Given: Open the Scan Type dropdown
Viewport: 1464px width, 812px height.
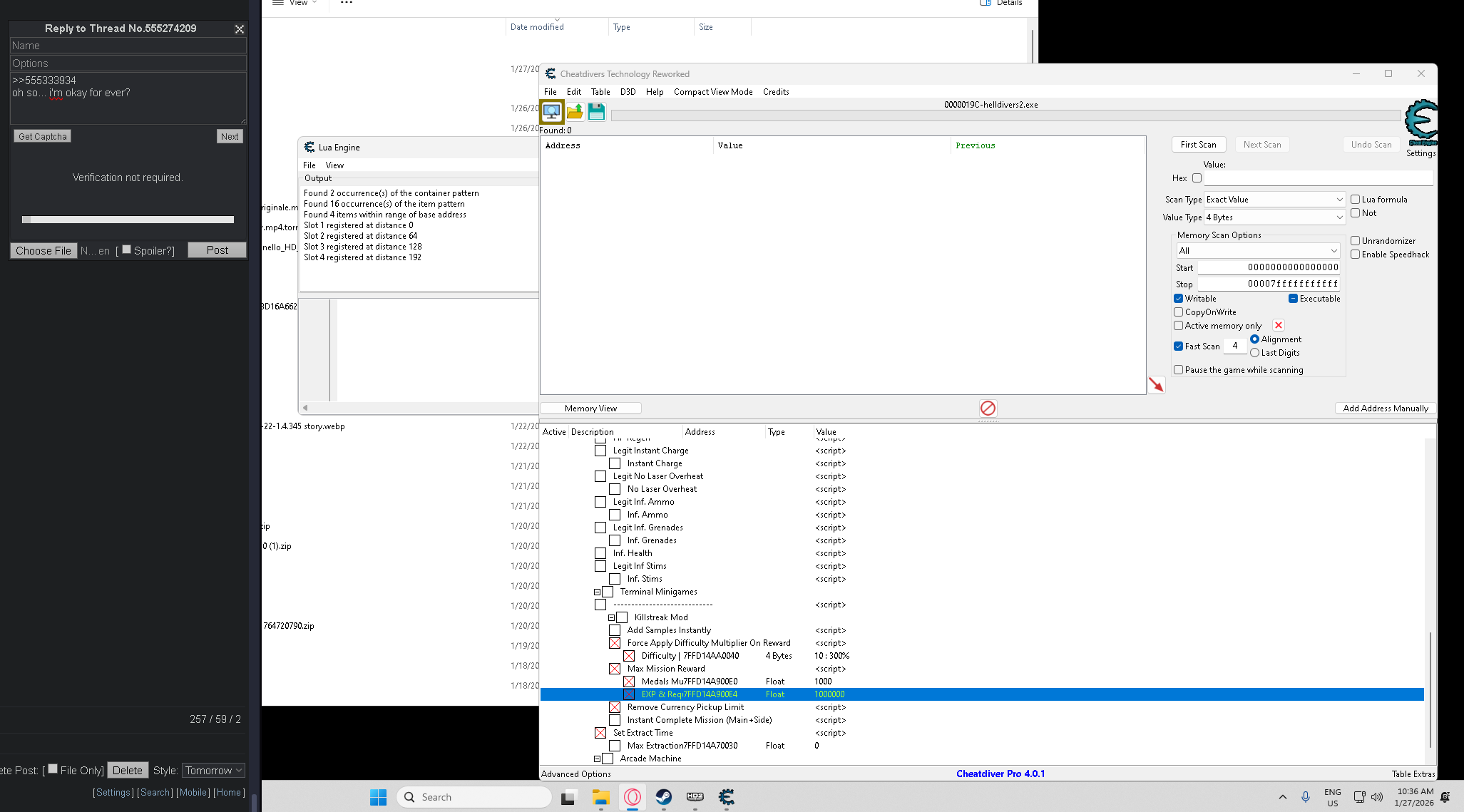Looking at the screenshot, I should 1274,200.
